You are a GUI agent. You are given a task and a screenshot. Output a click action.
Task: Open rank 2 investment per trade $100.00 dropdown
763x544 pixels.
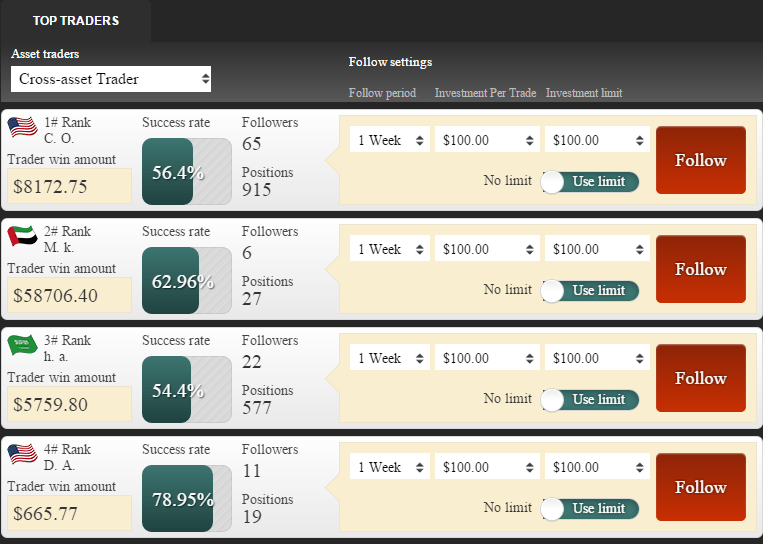(x=487, y=249)
